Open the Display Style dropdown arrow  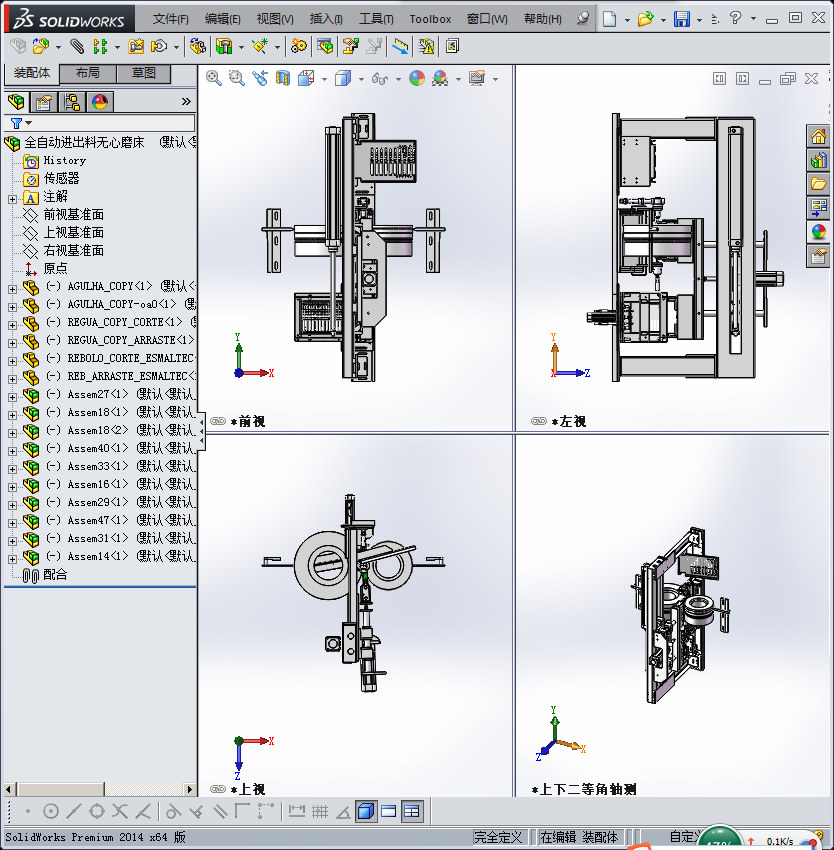tap(362, 79)
